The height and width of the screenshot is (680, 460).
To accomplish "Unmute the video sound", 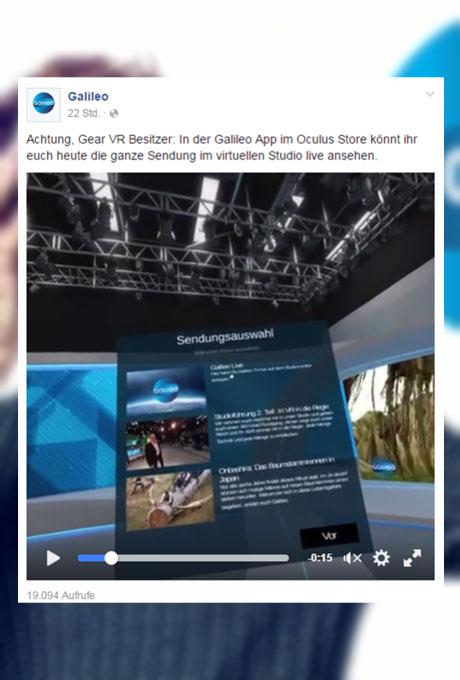I will tap(352, 558).
